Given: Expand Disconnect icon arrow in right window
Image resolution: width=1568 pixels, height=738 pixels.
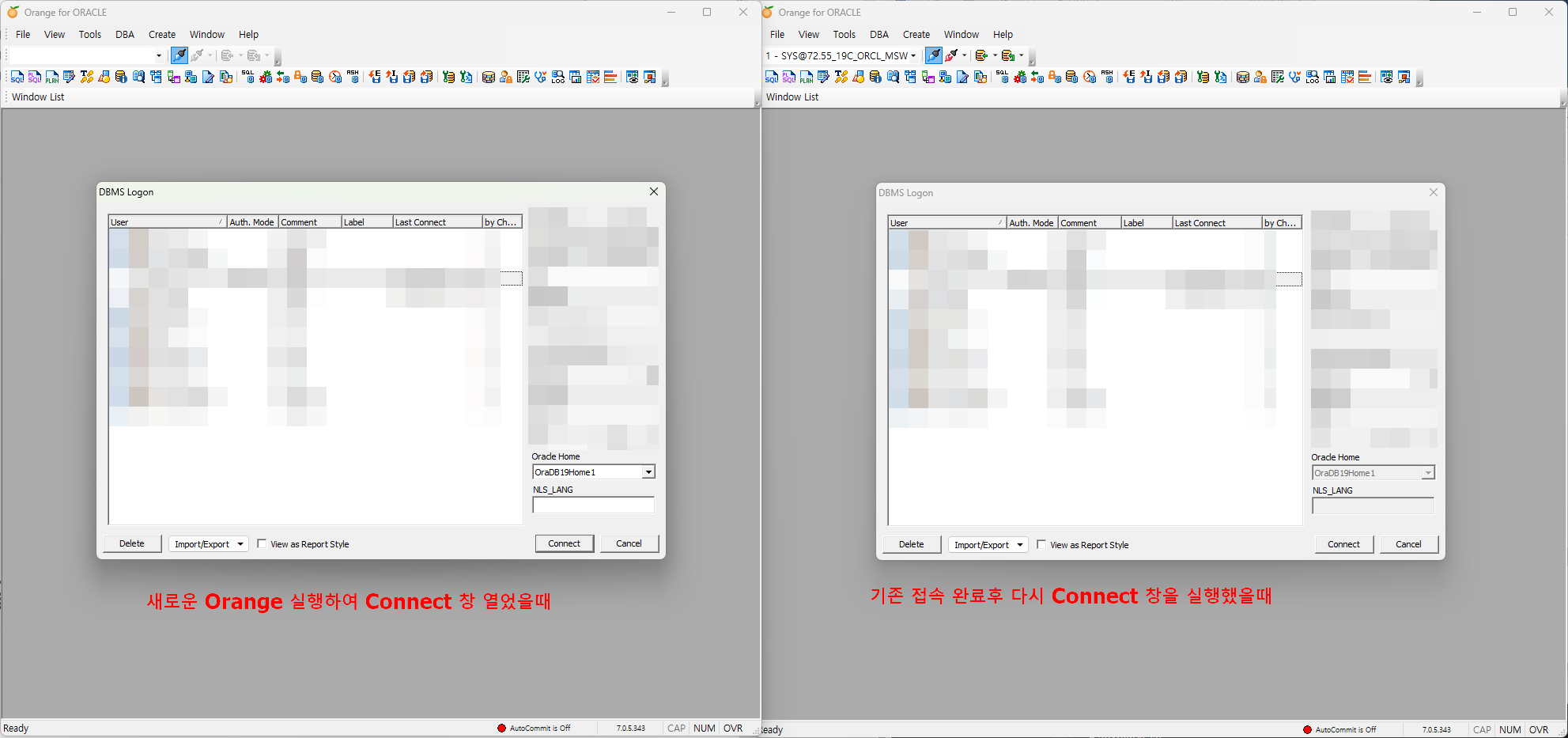Looking at the screenshot, I should click(964, 55).
